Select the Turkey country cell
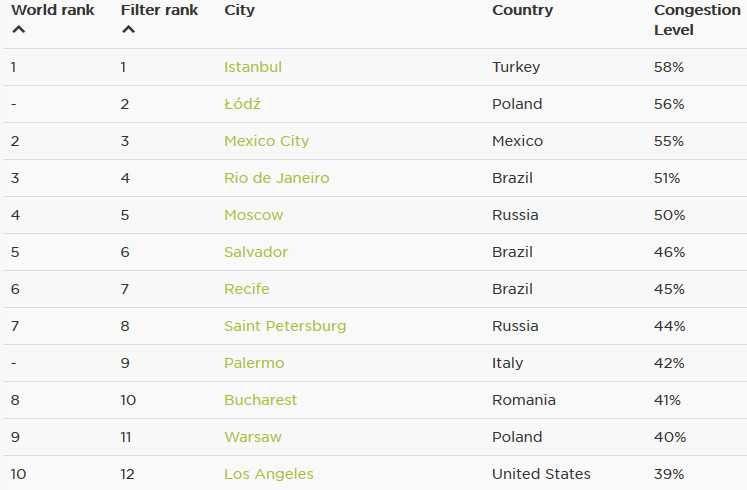The height and width of the screenshot is (490, 747). click(516, 67)
